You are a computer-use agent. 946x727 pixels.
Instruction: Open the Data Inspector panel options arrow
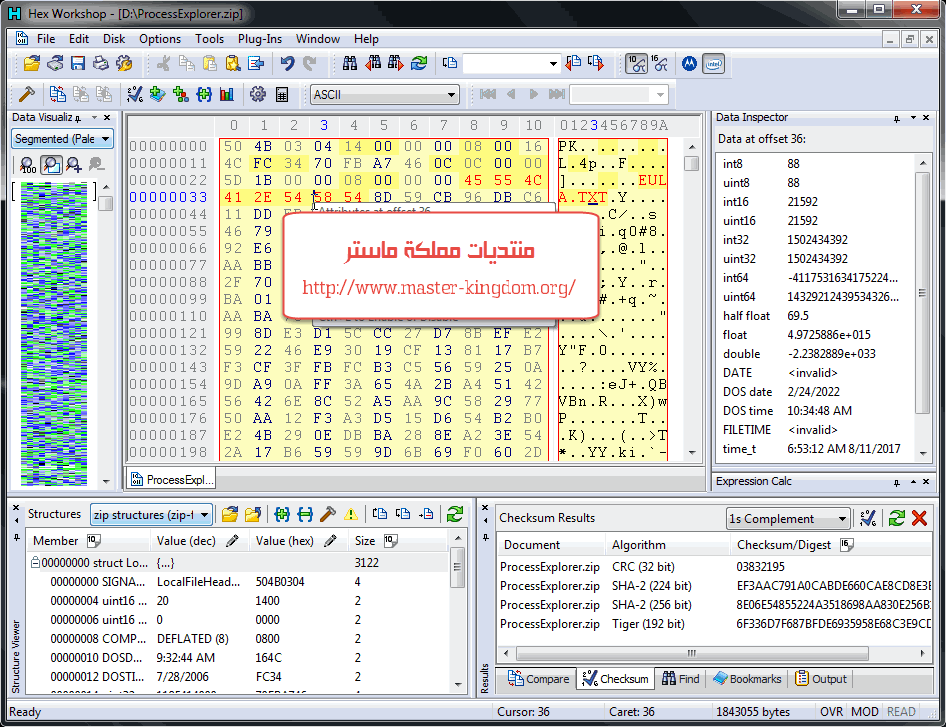click(x=913, y=118)
